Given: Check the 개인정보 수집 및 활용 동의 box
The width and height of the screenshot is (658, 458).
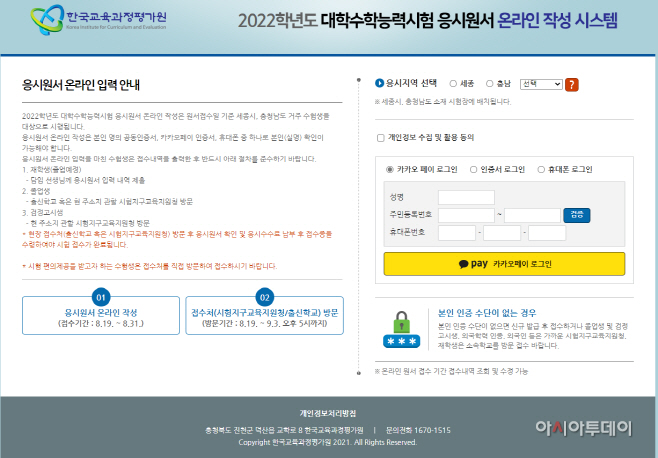Looking at the screenshot, I should 381,138.
